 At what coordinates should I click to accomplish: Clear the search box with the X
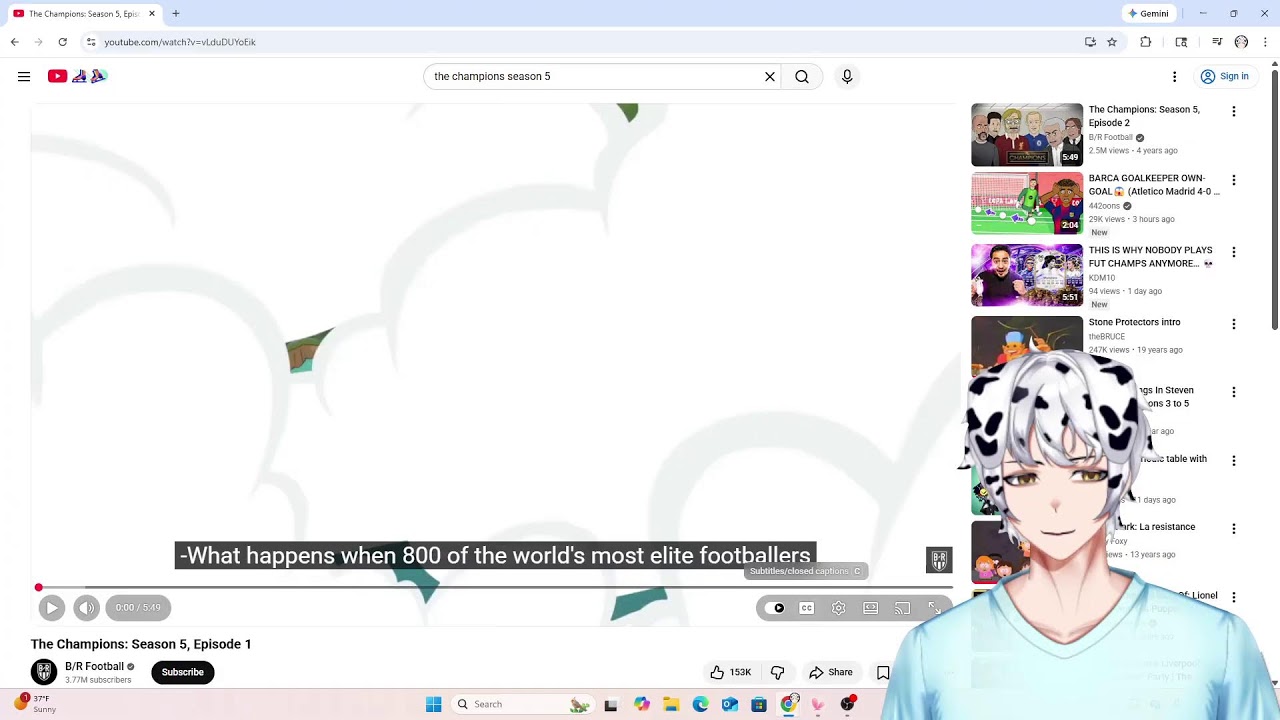(x=770, y=76)
